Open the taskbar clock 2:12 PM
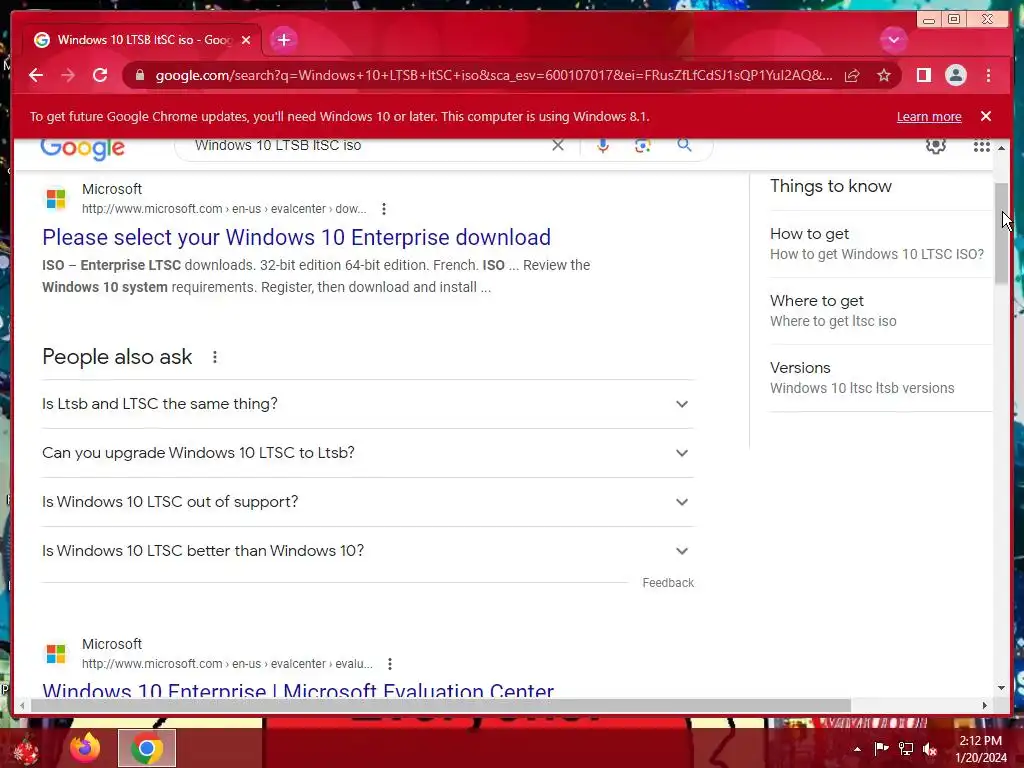This screenshot has width=1024, height=768. tap(981, 749)
